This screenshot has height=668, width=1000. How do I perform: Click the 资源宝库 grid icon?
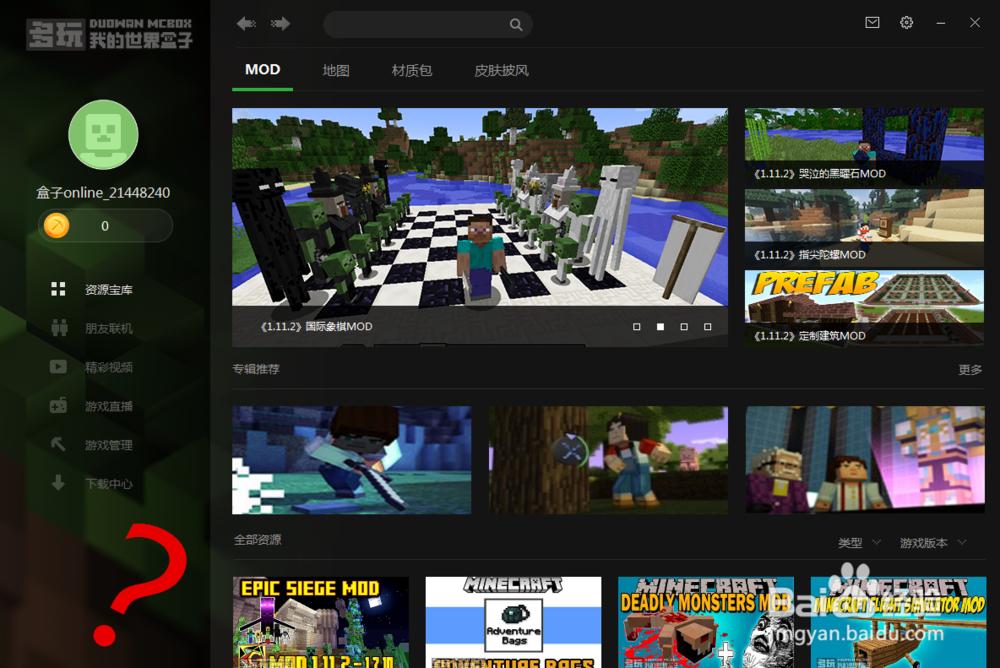click(x=58, y=289)
